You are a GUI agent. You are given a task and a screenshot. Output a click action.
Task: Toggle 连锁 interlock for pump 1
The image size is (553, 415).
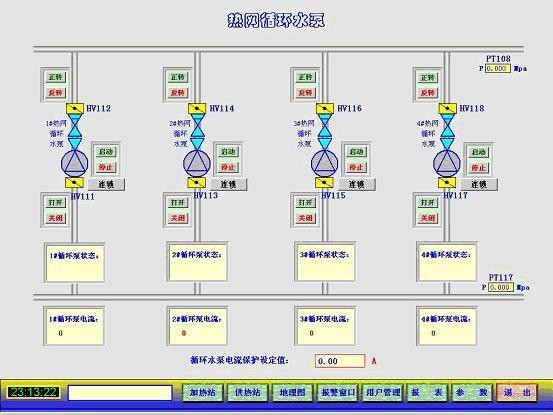(x=106, y=184)
